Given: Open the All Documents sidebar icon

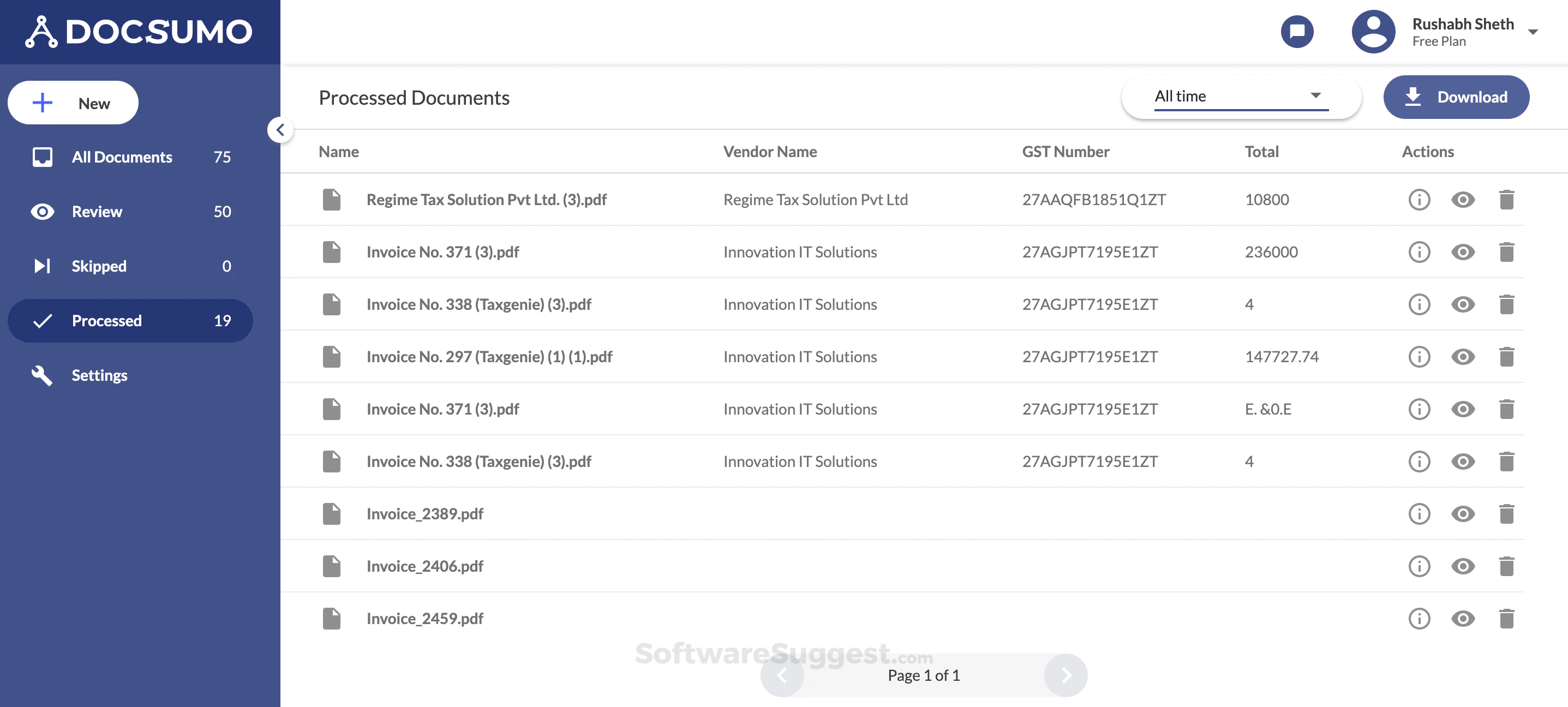Looking at the screenshot, I should click(x=42, y=157).
